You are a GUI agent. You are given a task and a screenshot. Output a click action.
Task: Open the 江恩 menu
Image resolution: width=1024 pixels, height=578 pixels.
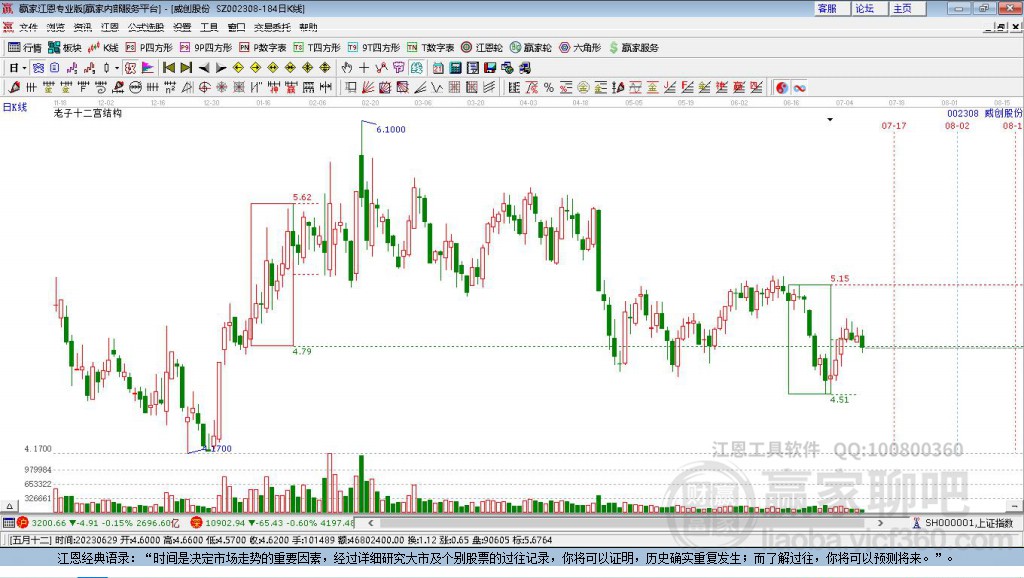(x=110, y=27)
